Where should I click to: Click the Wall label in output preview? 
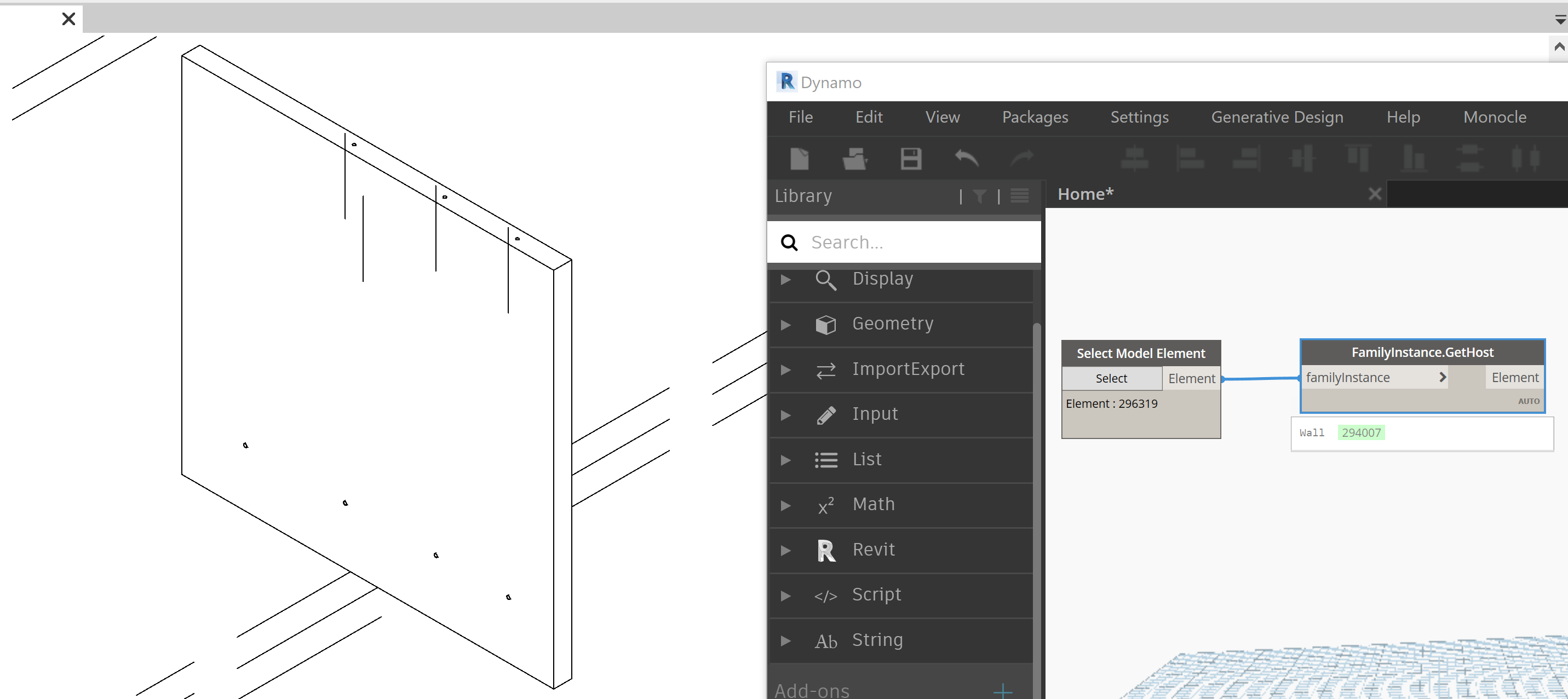[1312, 432]
